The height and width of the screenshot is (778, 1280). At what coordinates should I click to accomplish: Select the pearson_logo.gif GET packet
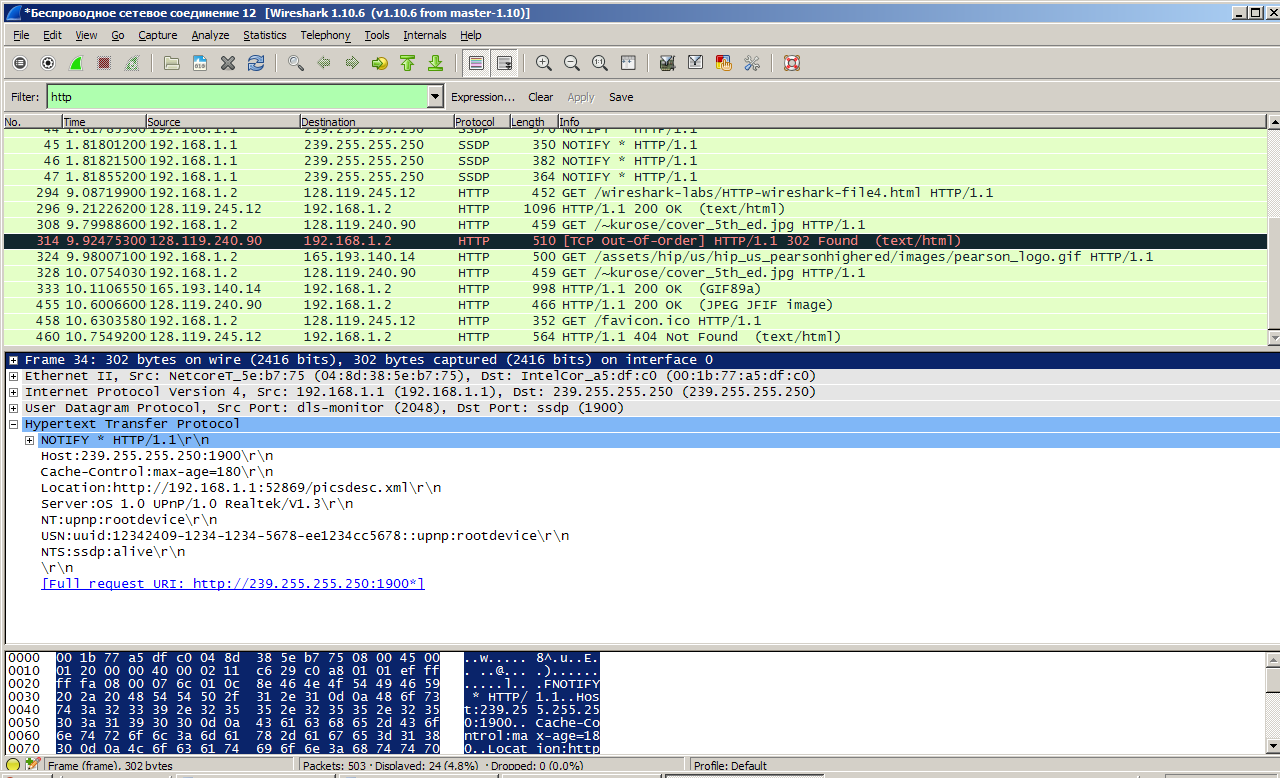[635, 257]
